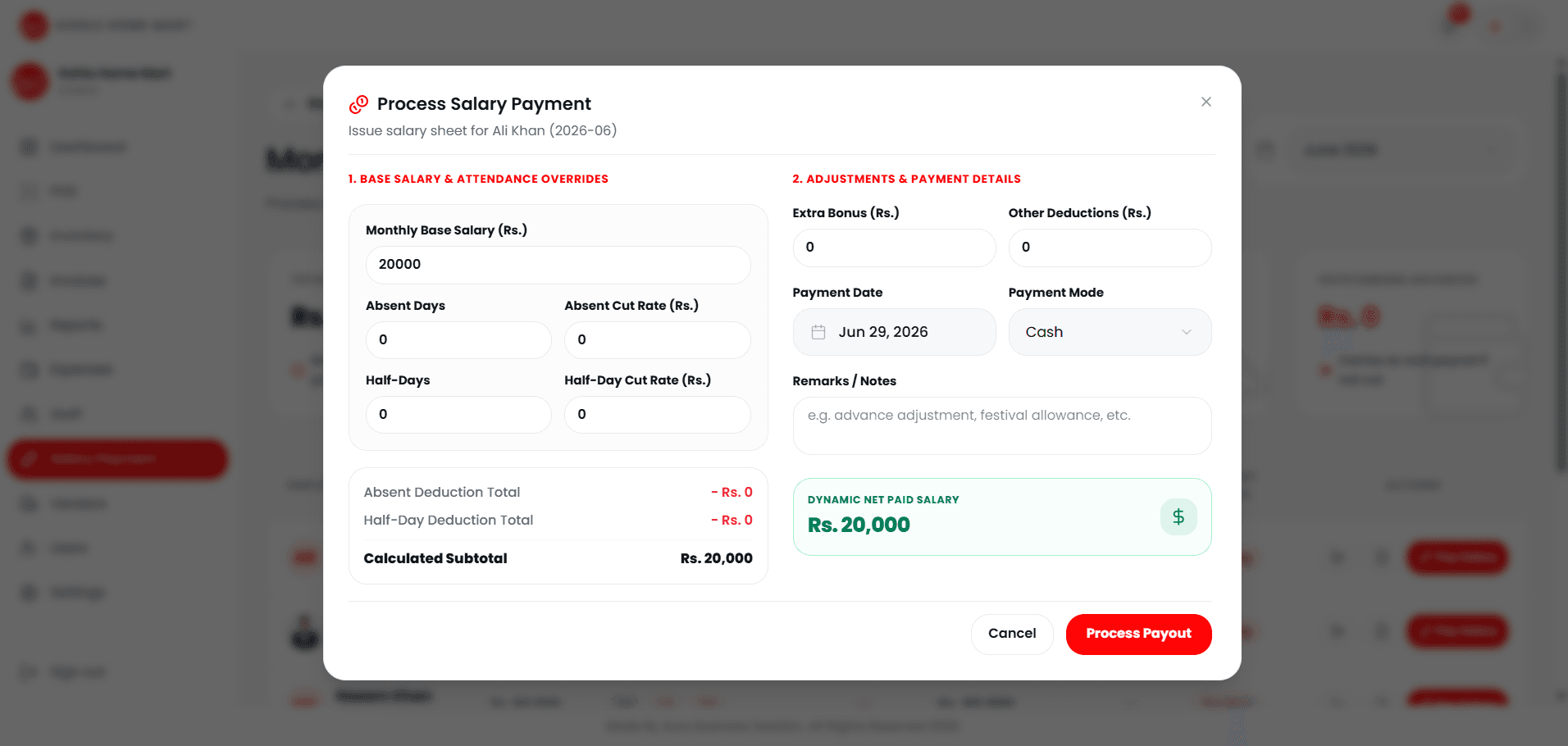Click the "Absent Deduction Total" label

[x=442, y=492]
